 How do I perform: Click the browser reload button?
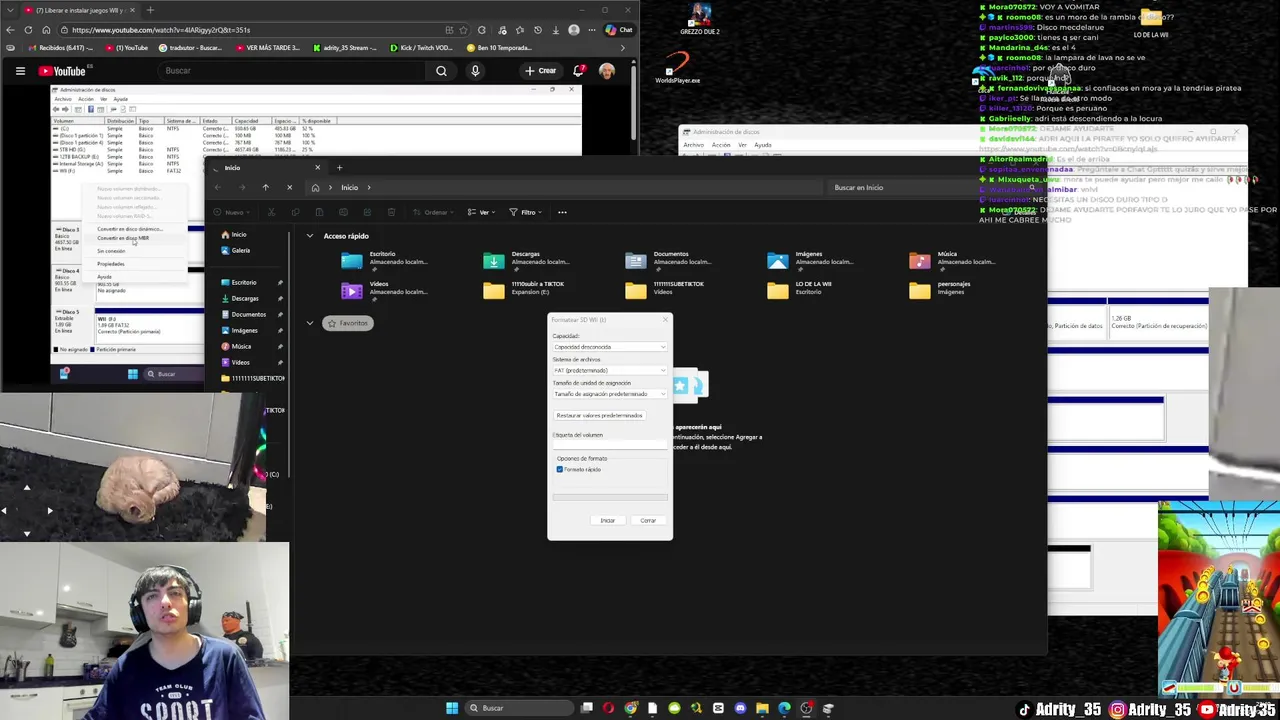(28, 30)
